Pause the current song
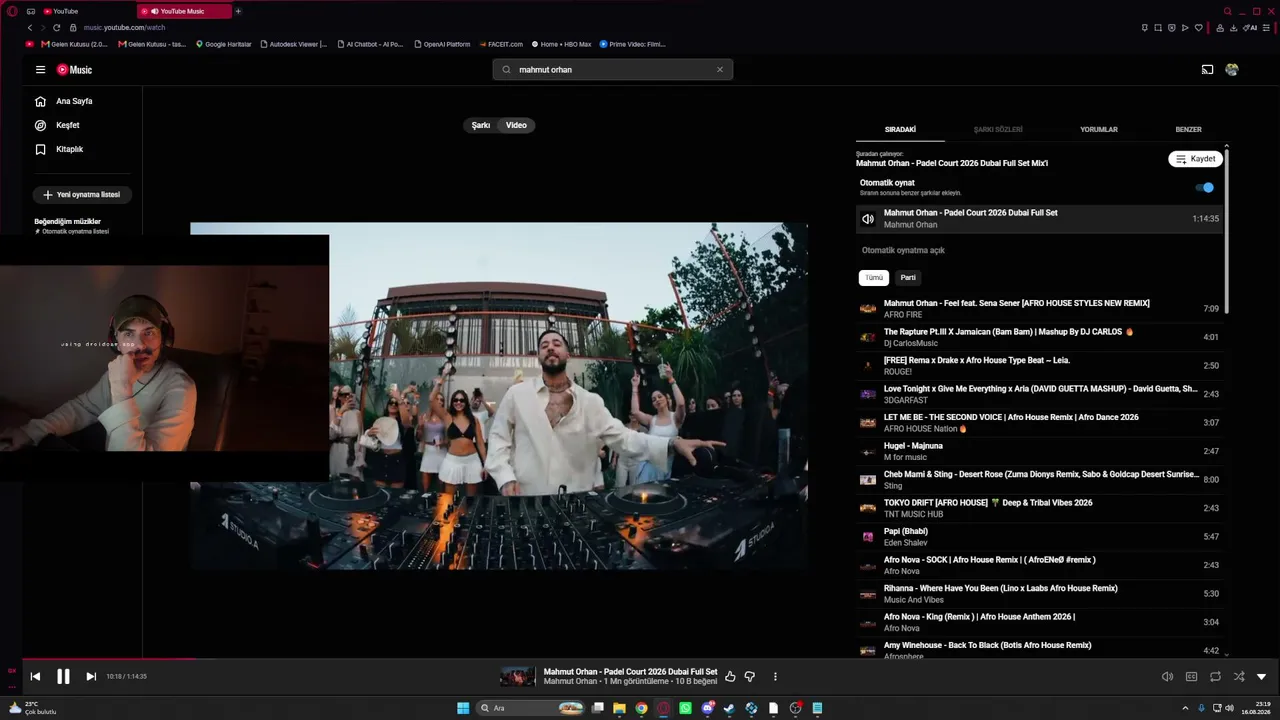The width and height of the screenshot is (1280, 720). pos(63,677)
